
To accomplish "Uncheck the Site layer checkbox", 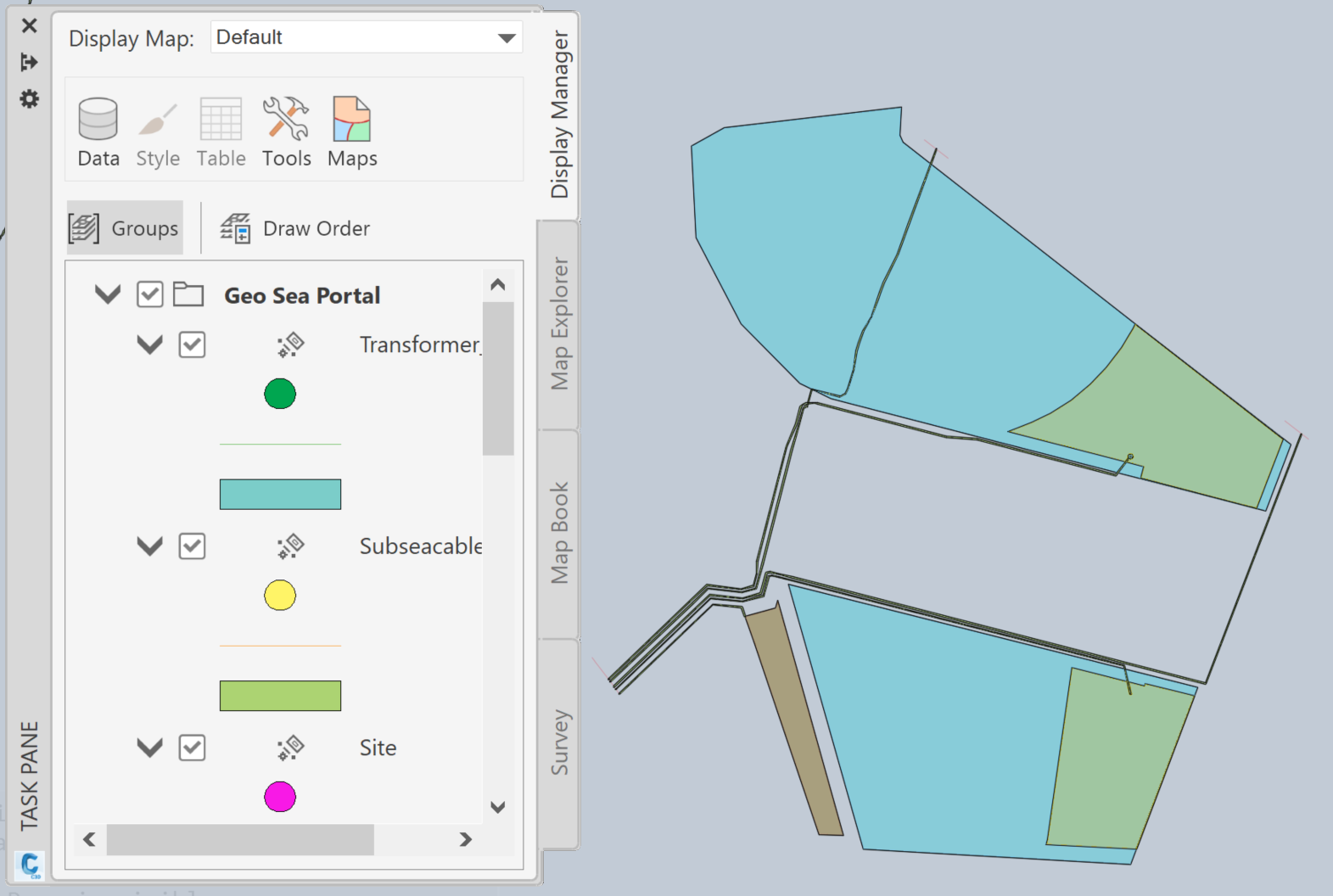I will (192, 748).
